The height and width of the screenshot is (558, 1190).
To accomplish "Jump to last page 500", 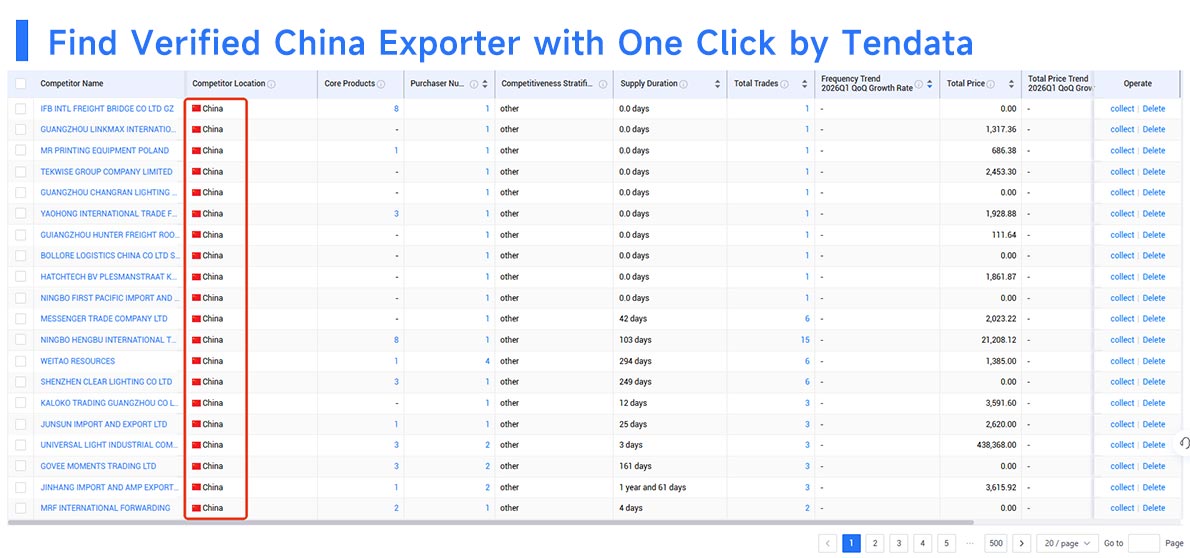I will [x=996, y=544].
